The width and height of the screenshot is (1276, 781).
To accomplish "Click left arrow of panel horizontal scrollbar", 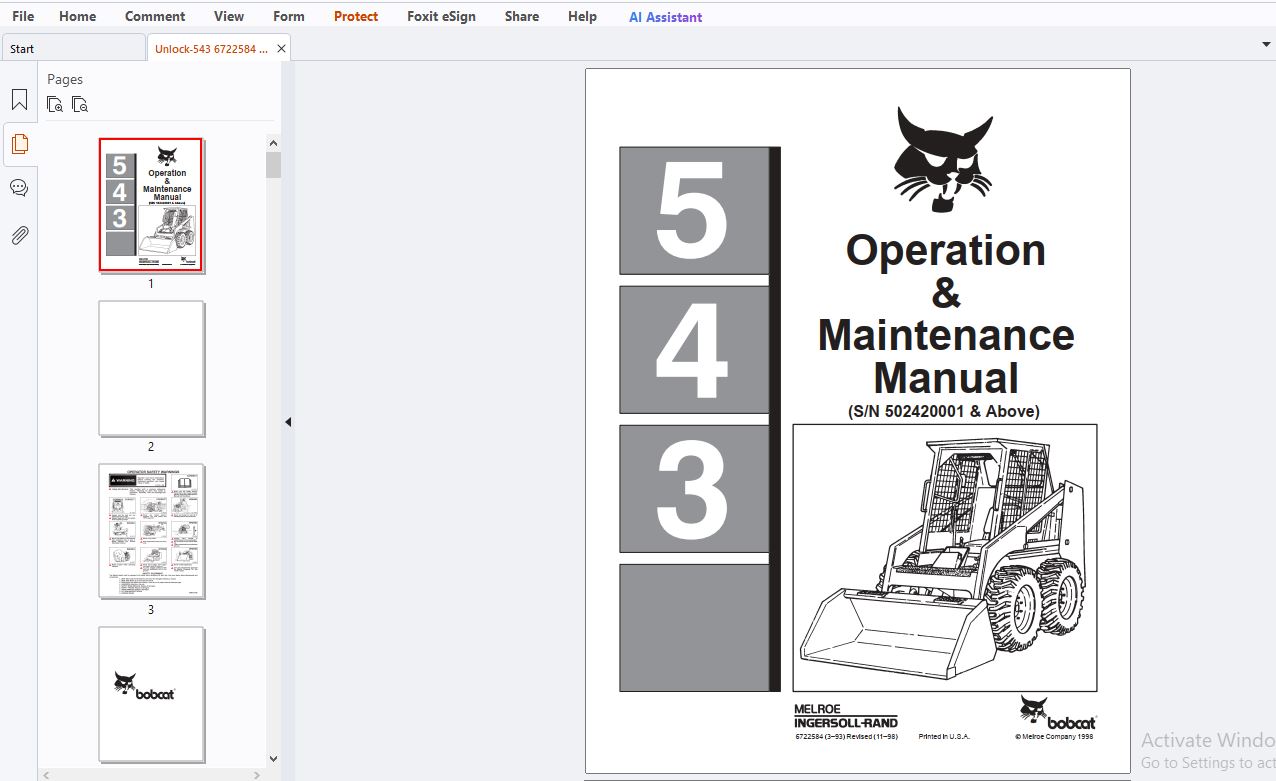I will 46,774.
